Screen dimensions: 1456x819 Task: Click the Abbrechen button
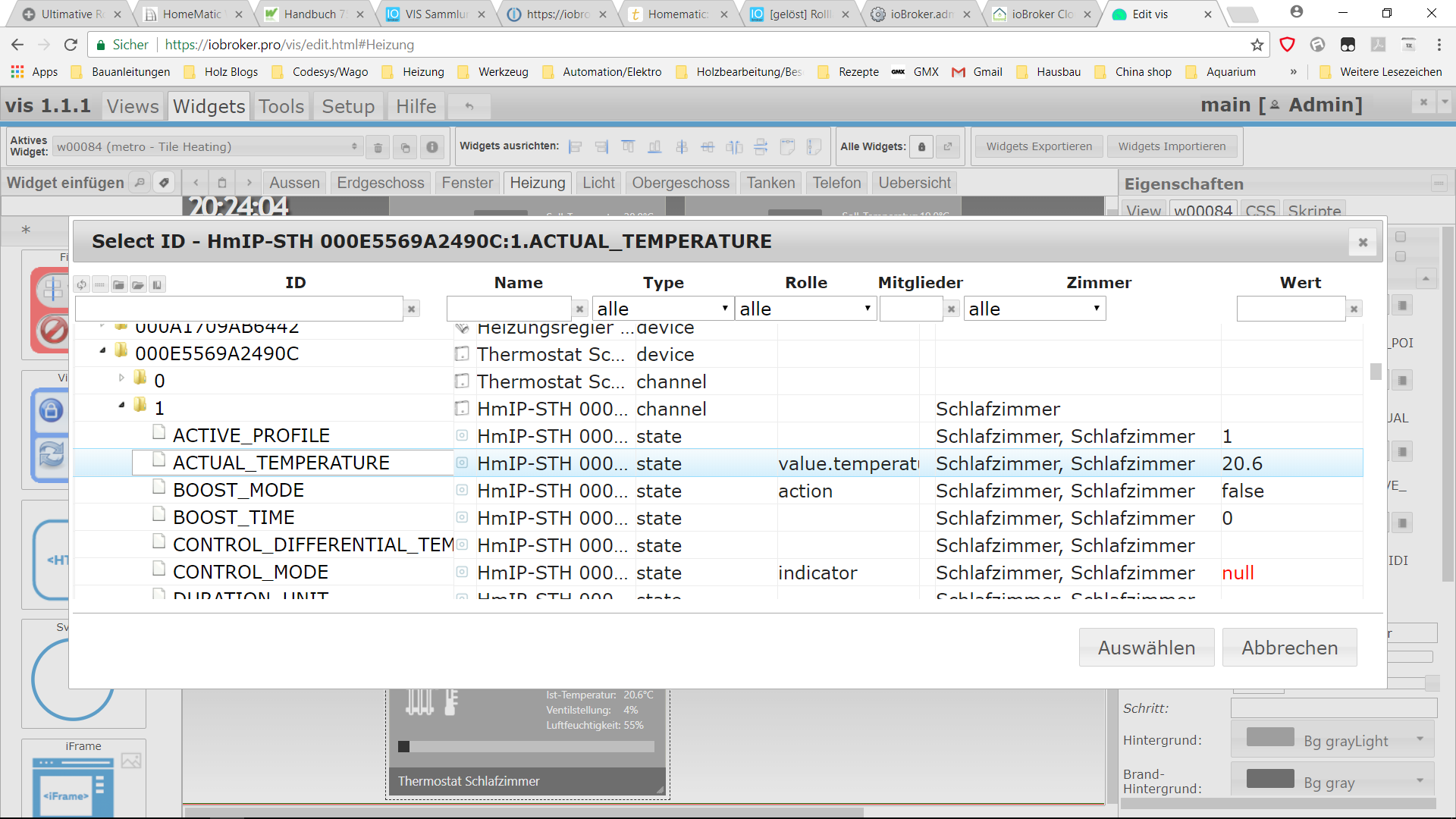click(1289, 648)
